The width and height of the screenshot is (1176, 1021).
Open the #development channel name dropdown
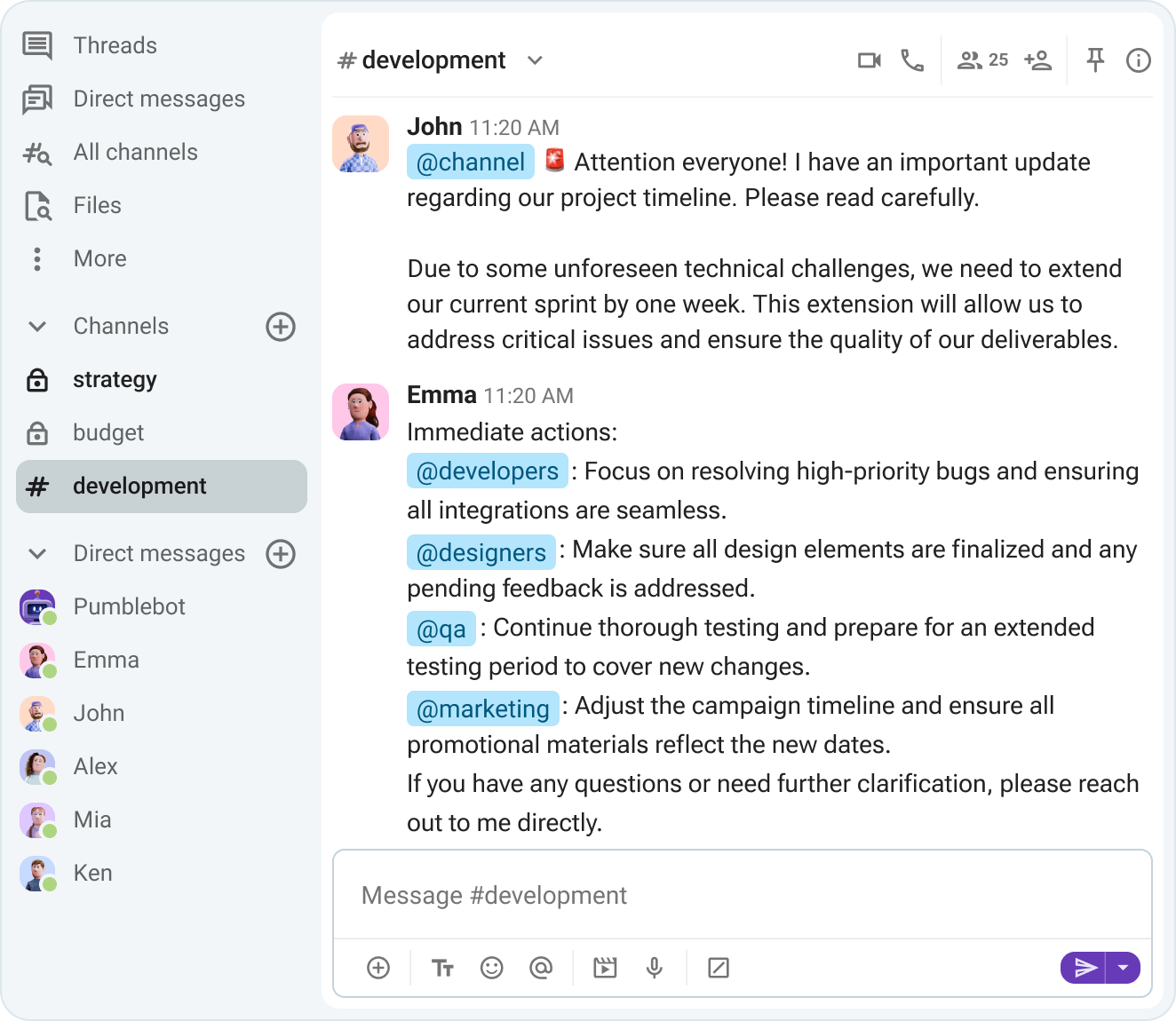(x=535, y=60)
